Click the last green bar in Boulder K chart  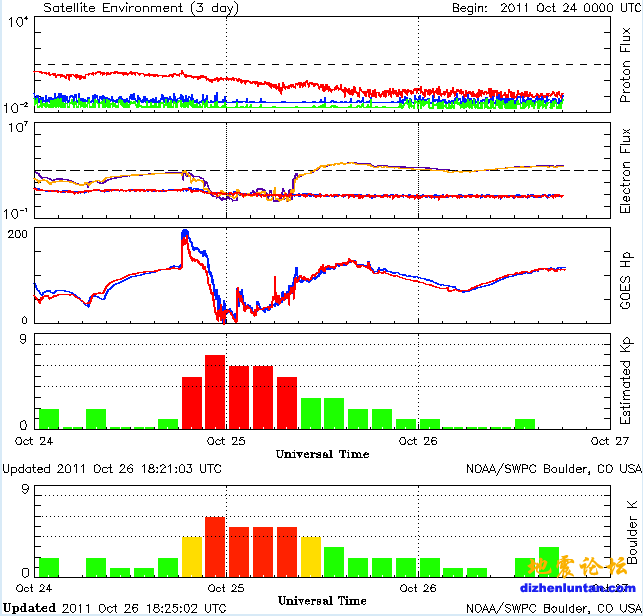[x=549, y=562]
